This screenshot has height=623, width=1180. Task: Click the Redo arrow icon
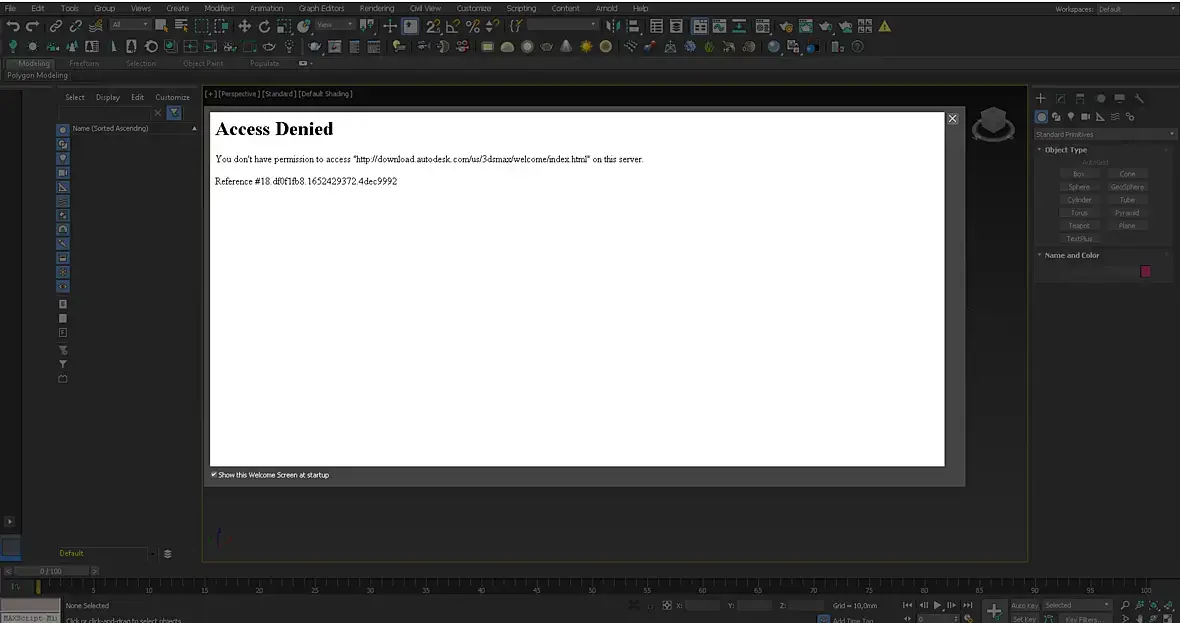click(x=32, y=26)
